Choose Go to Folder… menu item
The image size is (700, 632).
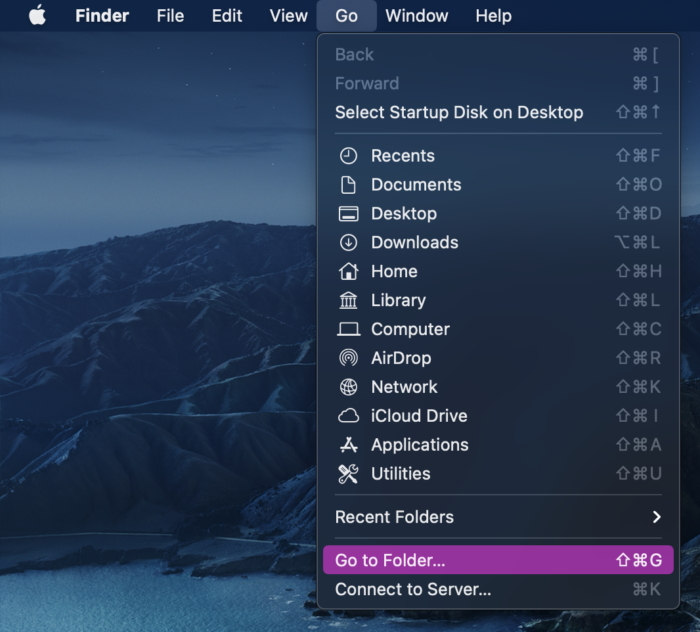pos(498,560)
